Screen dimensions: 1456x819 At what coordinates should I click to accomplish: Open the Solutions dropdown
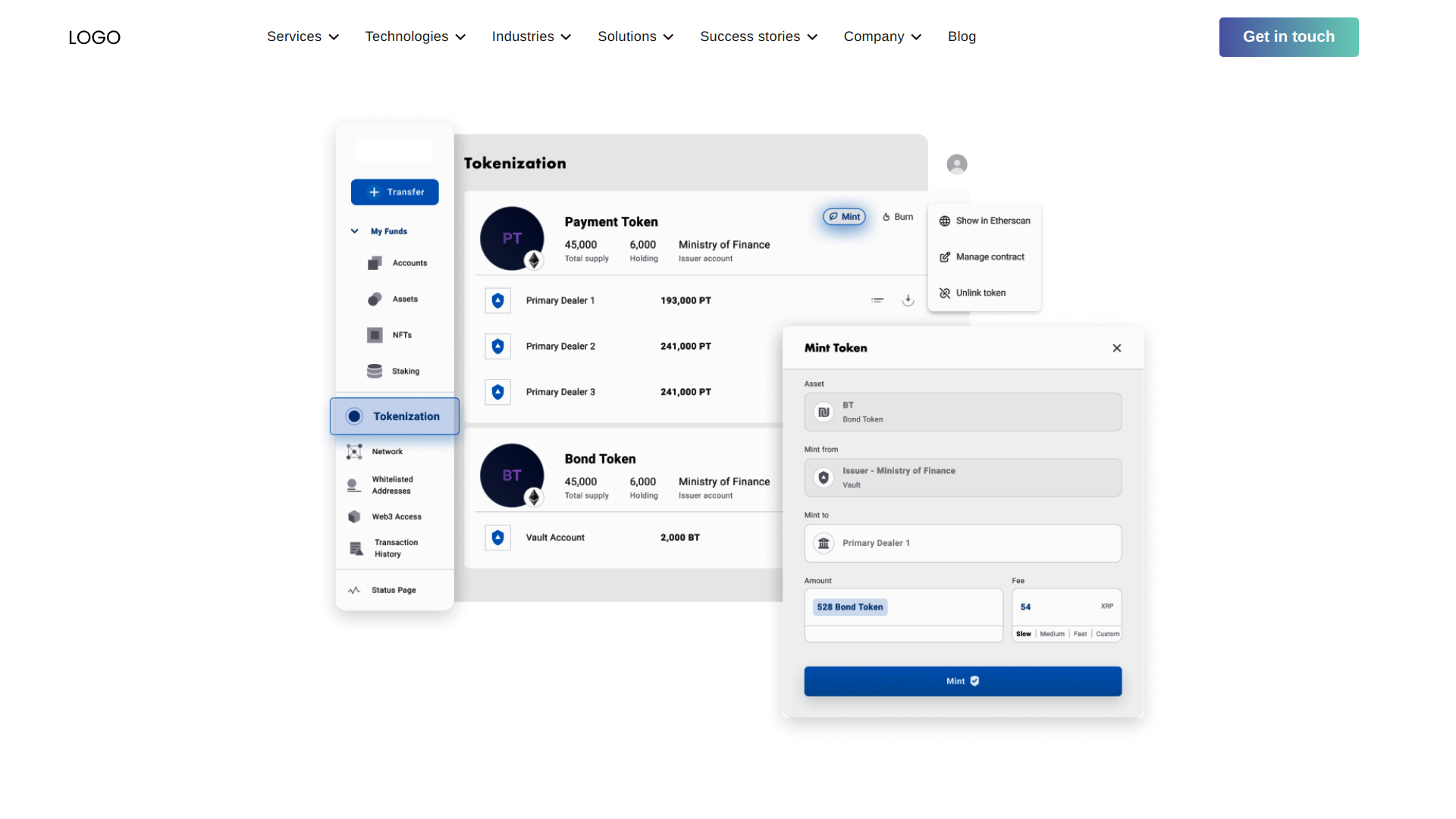pos(635,36)
